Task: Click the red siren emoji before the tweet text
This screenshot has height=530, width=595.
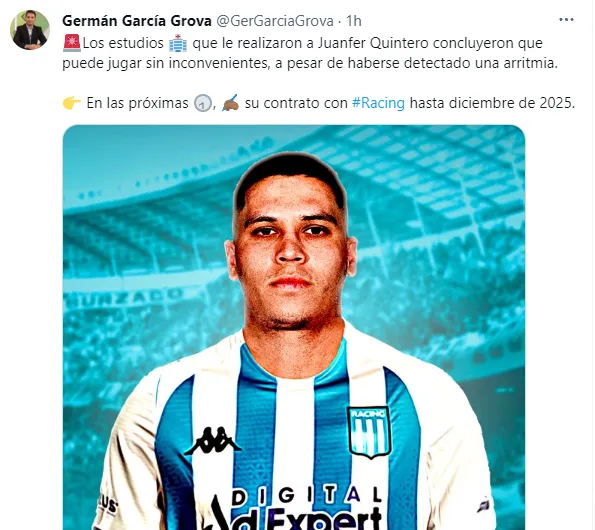Action: click(72, 43)
